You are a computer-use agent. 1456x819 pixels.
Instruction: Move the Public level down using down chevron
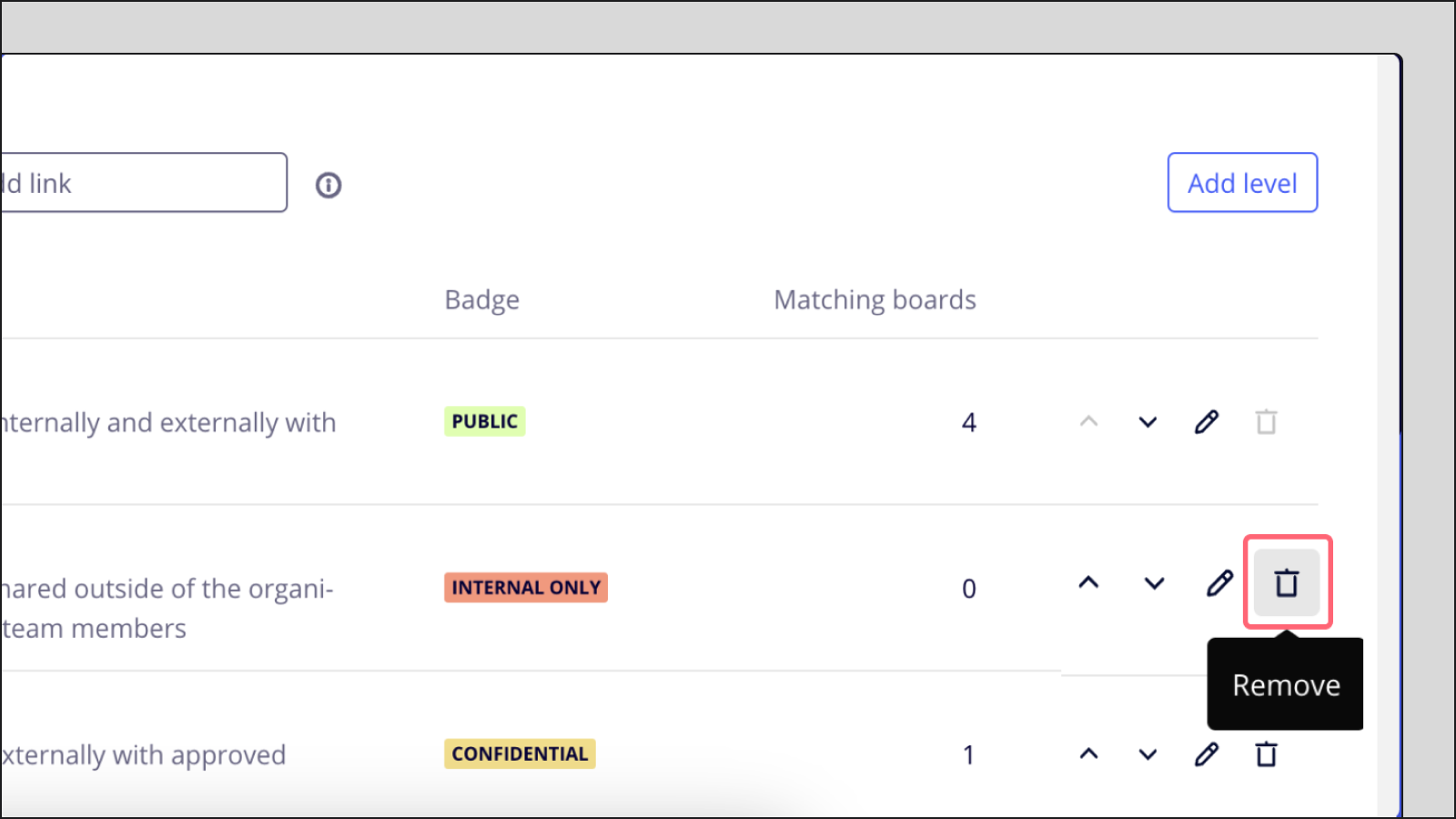tap(1148, 421)
